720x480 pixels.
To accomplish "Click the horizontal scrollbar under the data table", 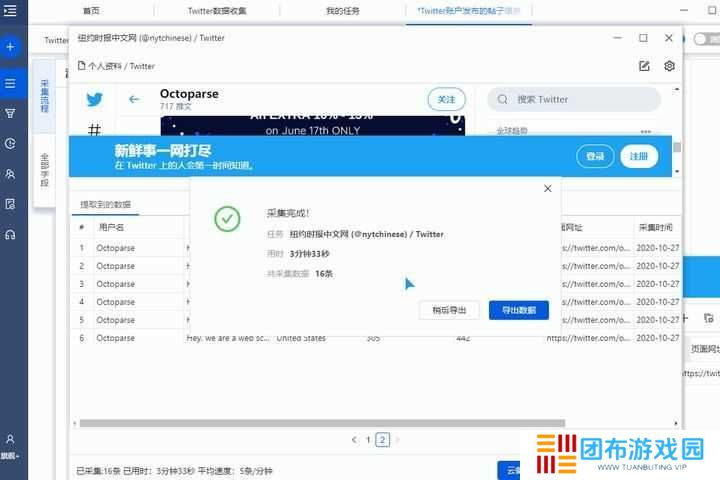I will point(322,423).
